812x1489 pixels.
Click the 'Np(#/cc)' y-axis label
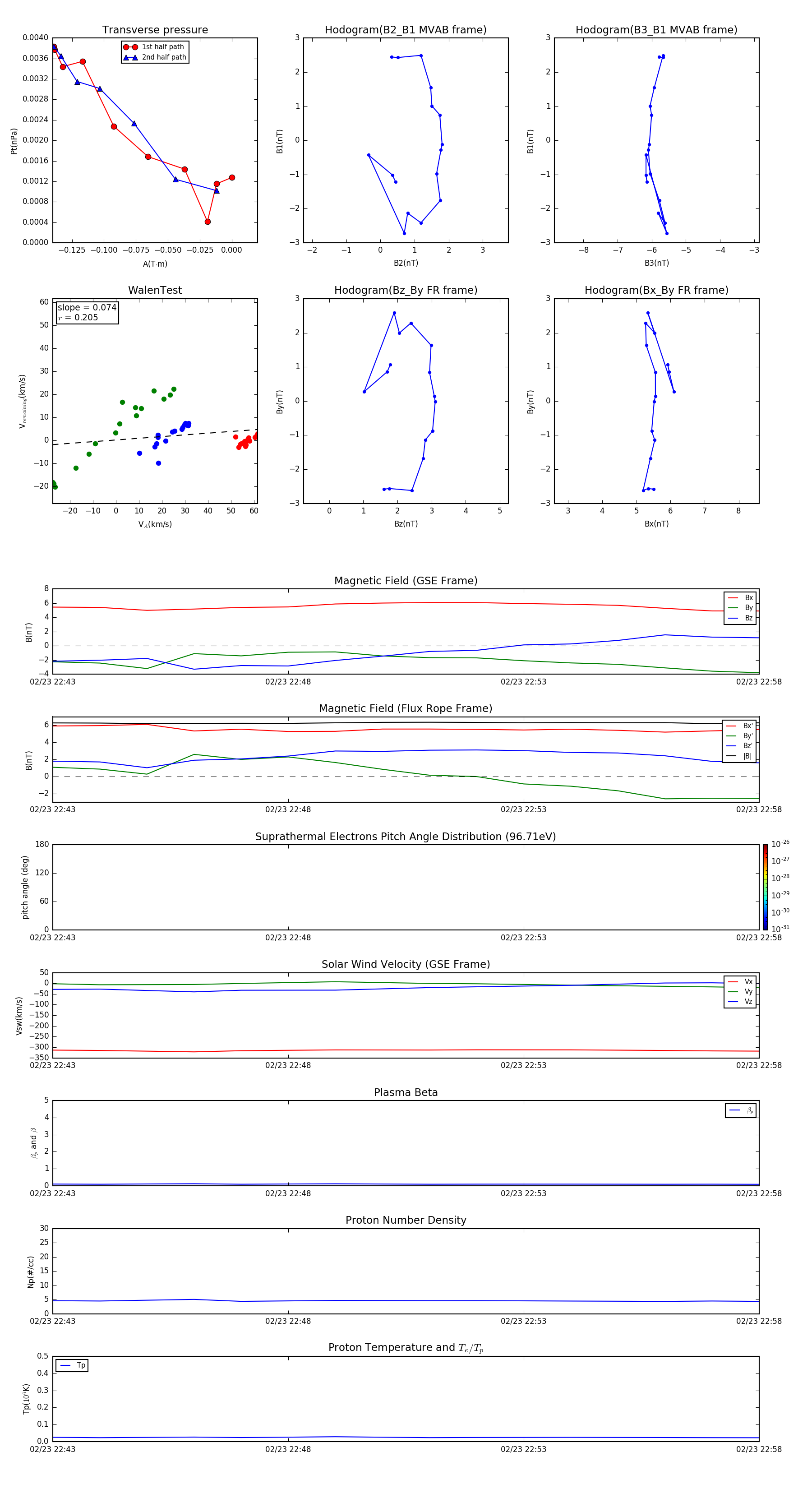click(31, 1271)
